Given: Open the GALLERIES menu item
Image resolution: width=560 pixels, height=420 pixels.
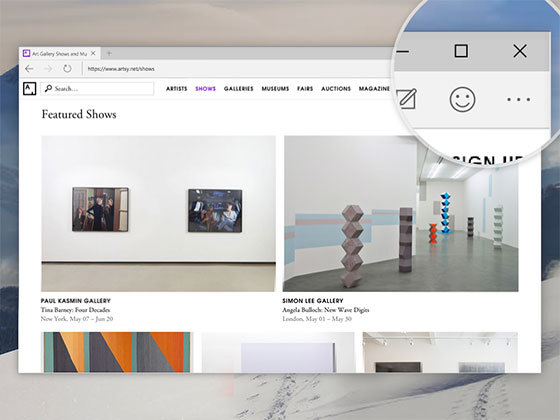Looking at the screenshot, I should (x=239, y=89).
